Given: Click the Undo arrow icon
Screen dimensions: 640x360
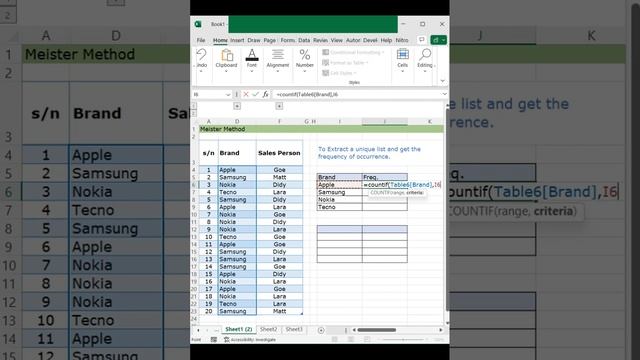Looking at the screenshot, I should (202, 55).
